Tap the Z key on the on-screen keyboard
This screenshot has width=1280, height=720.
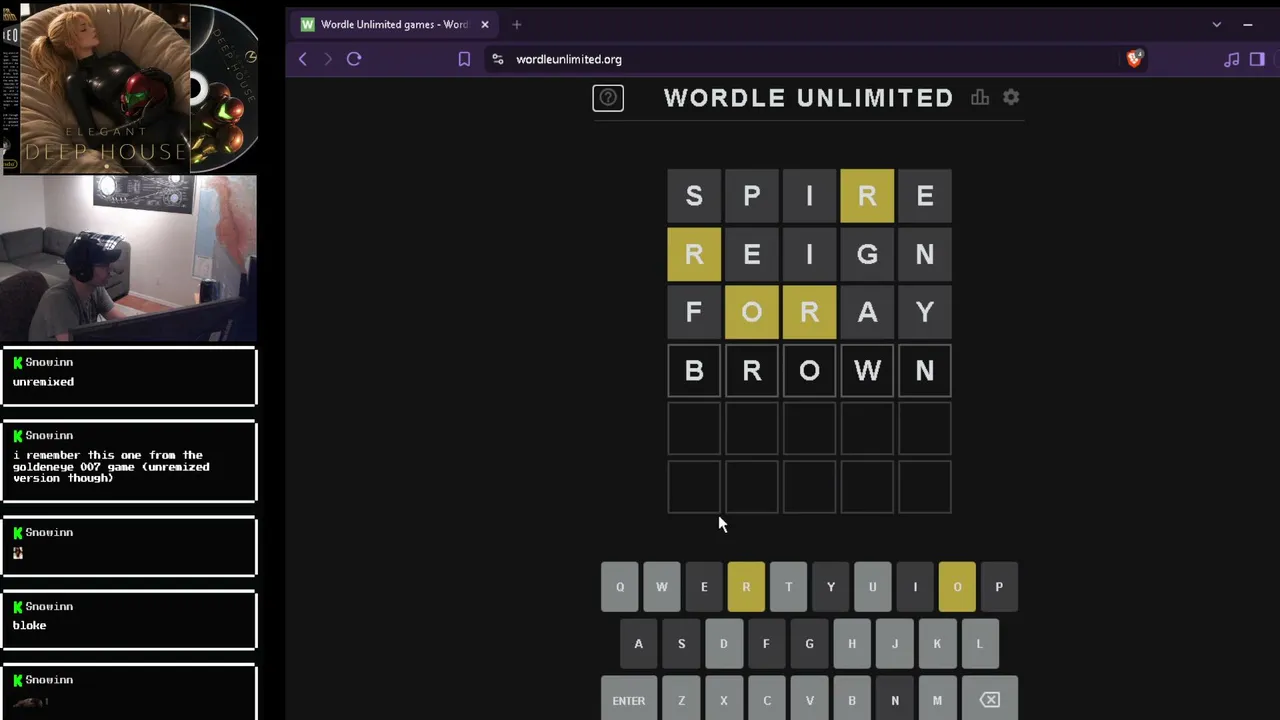tap(681, 700)
